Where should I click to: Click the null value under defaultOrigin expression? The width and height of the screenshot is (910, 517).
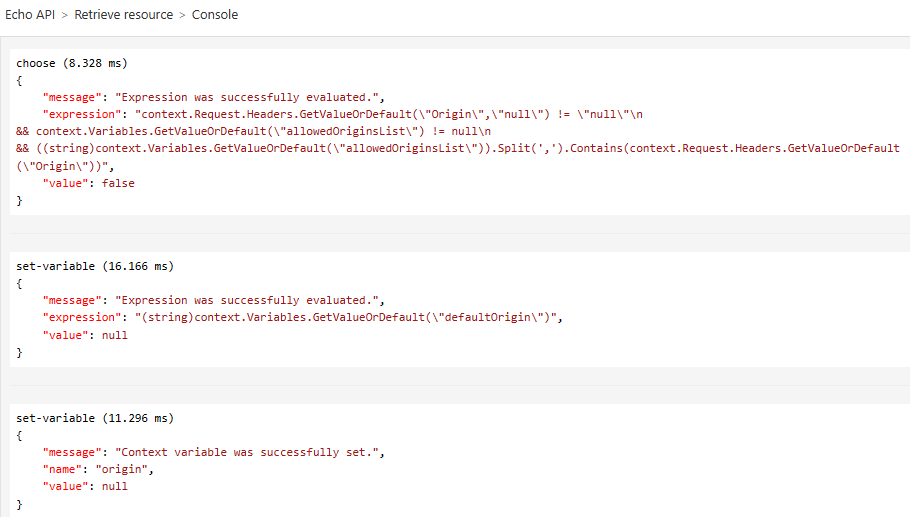point(115,335)
